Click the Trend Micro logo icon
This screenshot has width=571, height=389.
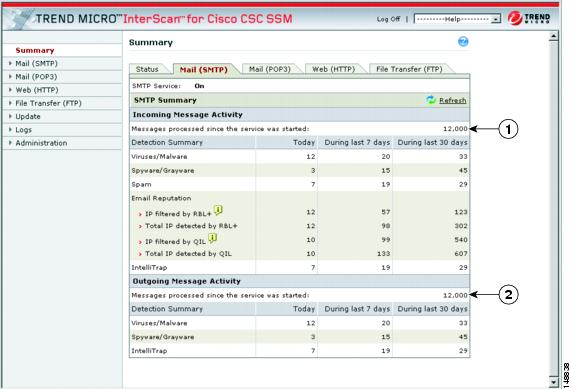515,18
